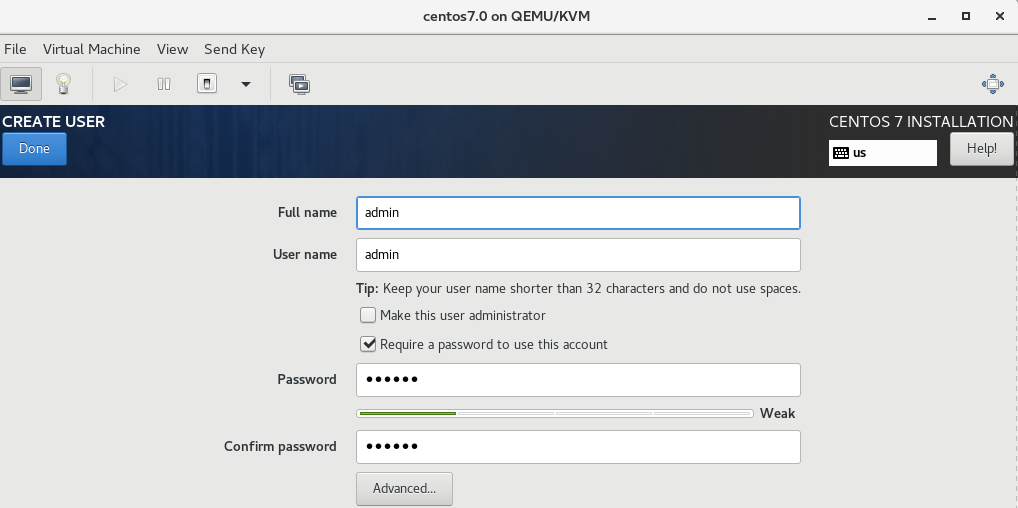
Task: Focus the User name field
Action: pyautogui.click(x=578, y=255)
